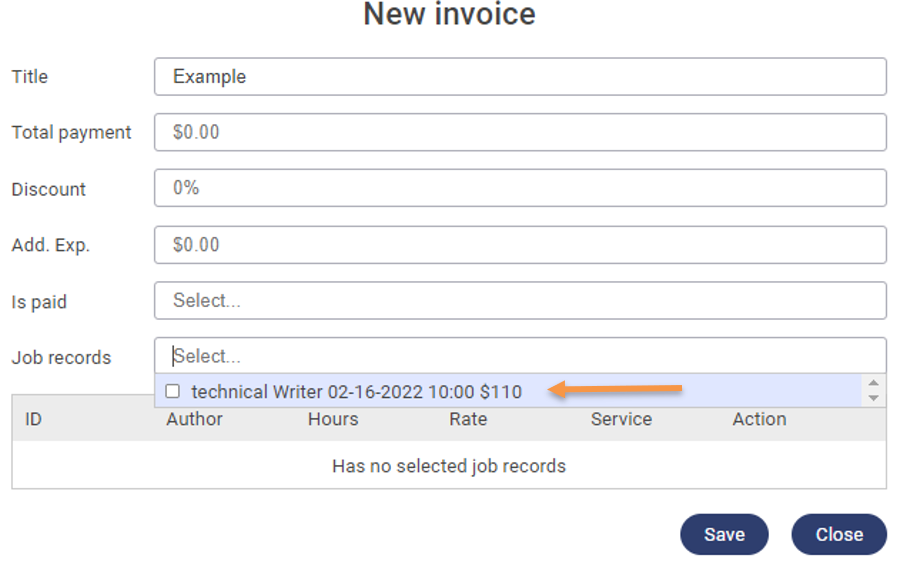Click the Job records field label
The width and height of the screenshot is (921, 574).
click(x=61, y=358)
